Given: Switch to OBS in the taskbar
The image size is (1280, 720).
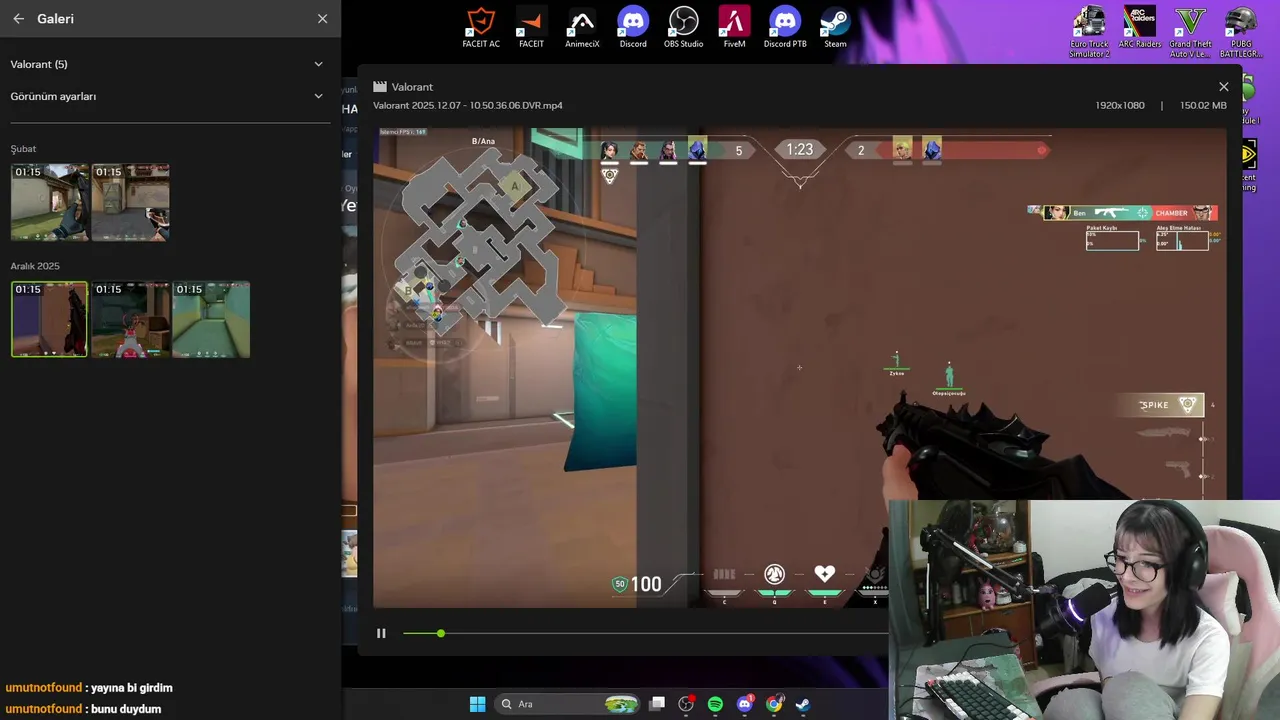Looking at the screenshot, I should point(686,704).
